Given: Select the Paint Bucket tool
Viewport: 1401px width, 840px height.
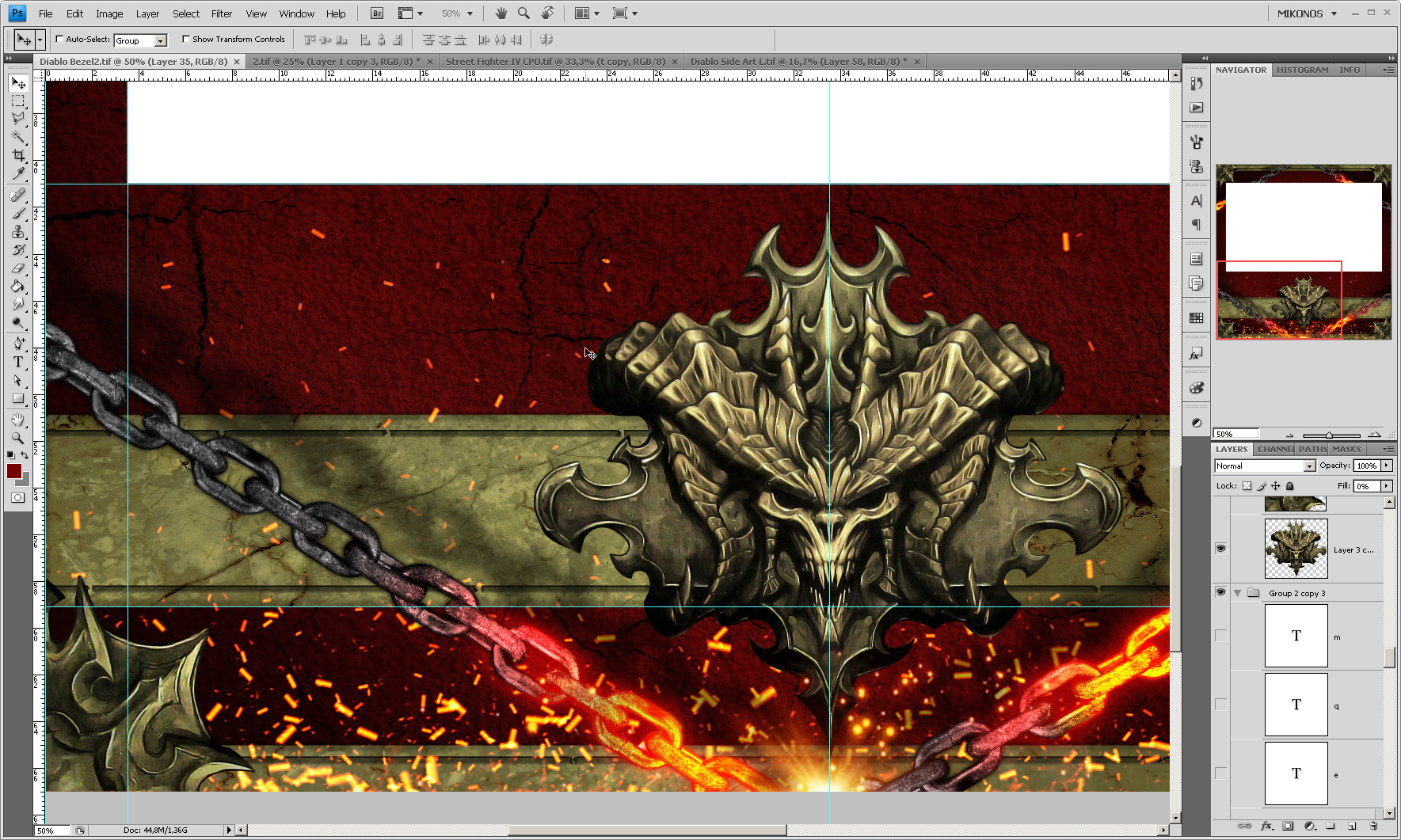Looking at the screenshot, I should click(x=18, y=286).
